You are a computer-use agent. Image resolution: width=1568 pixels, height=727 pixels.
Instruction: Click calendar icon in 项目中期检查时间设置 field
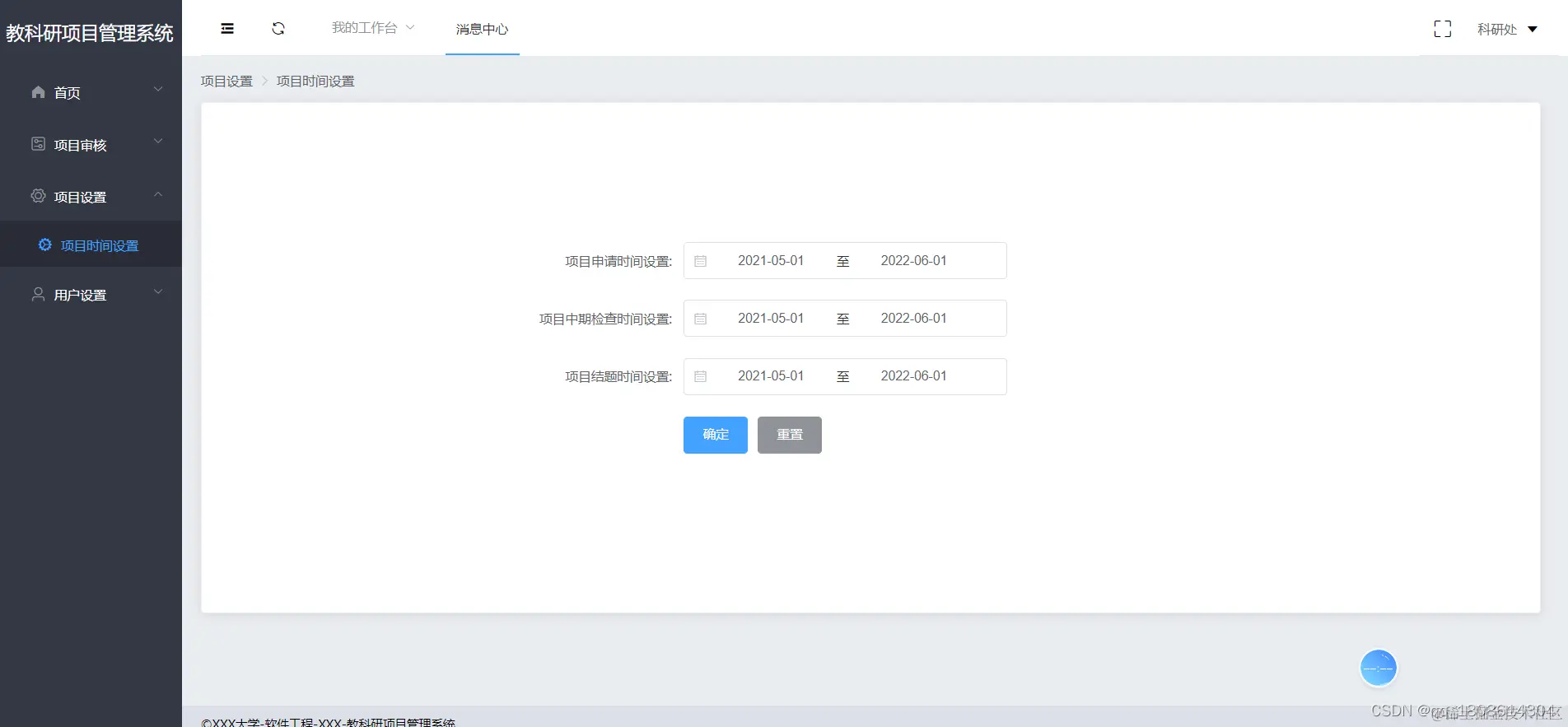tap(700, 319)
